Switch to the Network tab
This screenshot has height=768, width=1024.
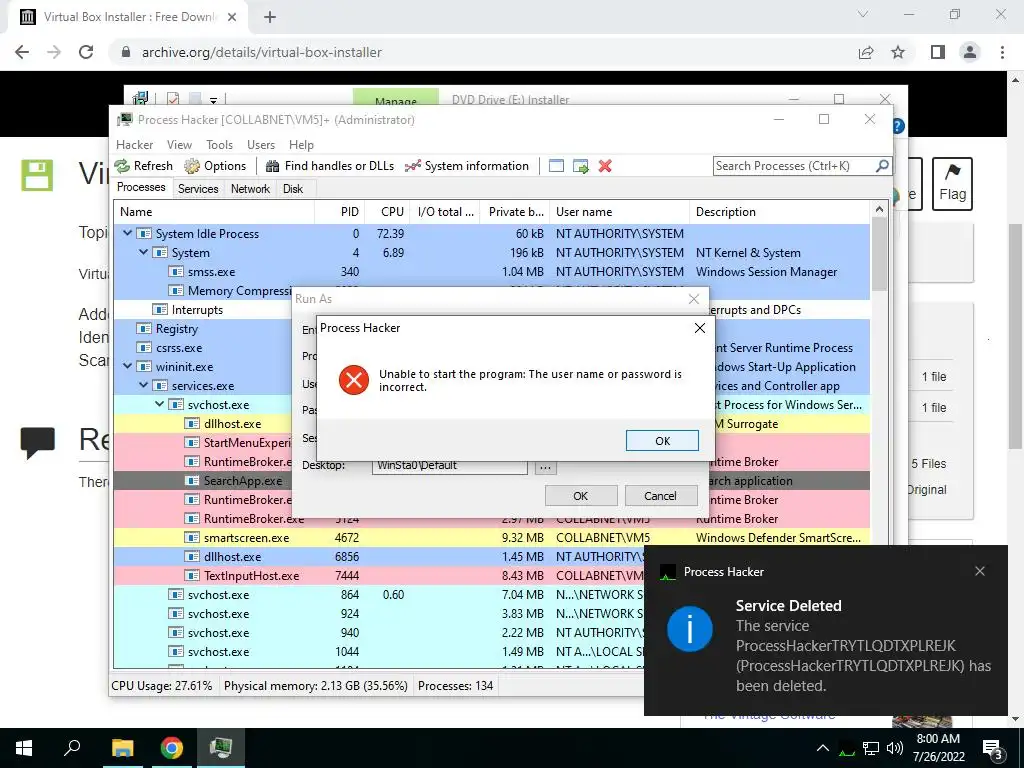point(250,189)
